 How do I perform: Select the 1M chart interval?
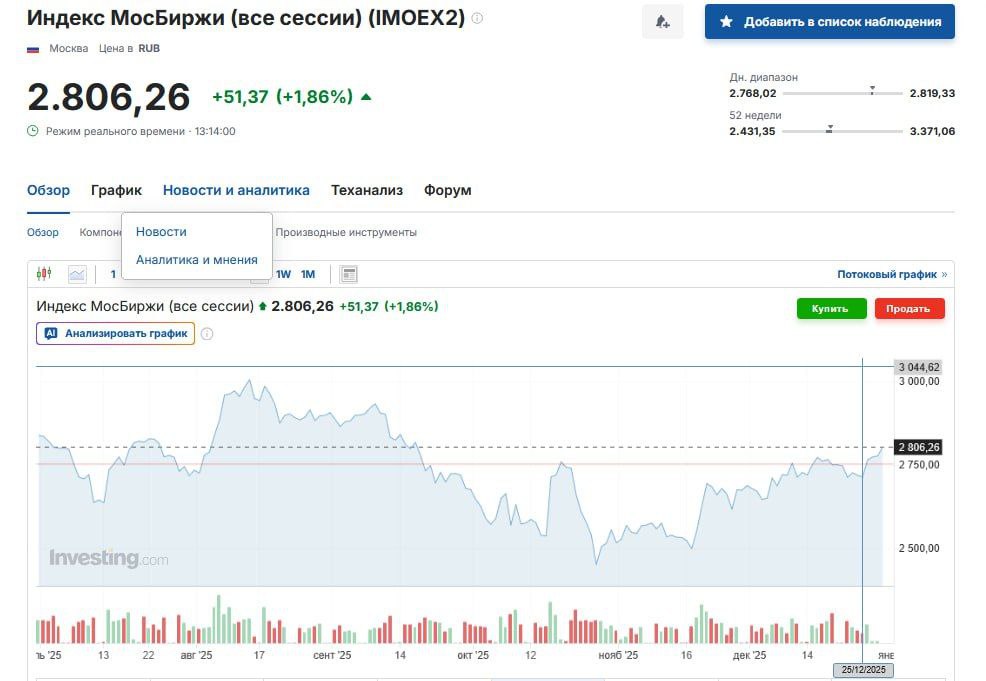[308, 274]
